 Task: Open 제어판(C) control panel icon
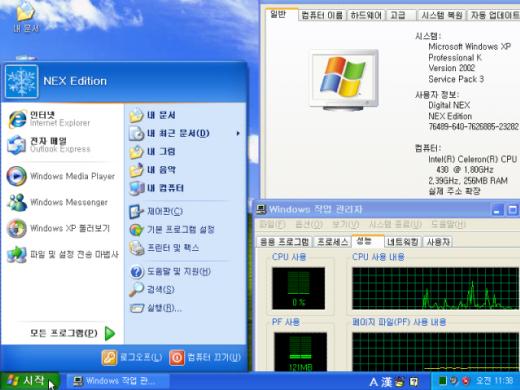point(136,211)
